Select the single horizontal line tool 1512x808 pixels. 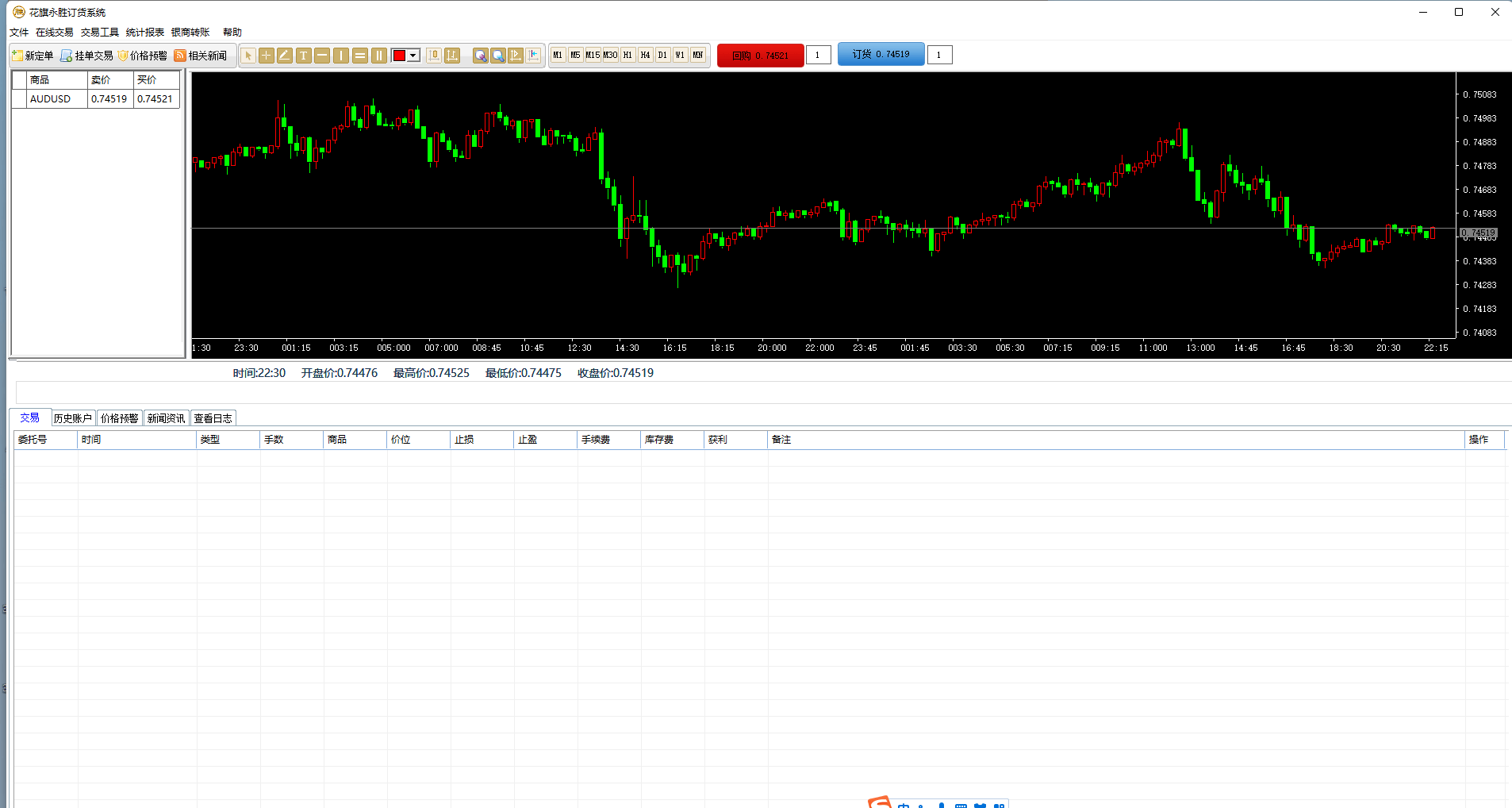(322, 56)
